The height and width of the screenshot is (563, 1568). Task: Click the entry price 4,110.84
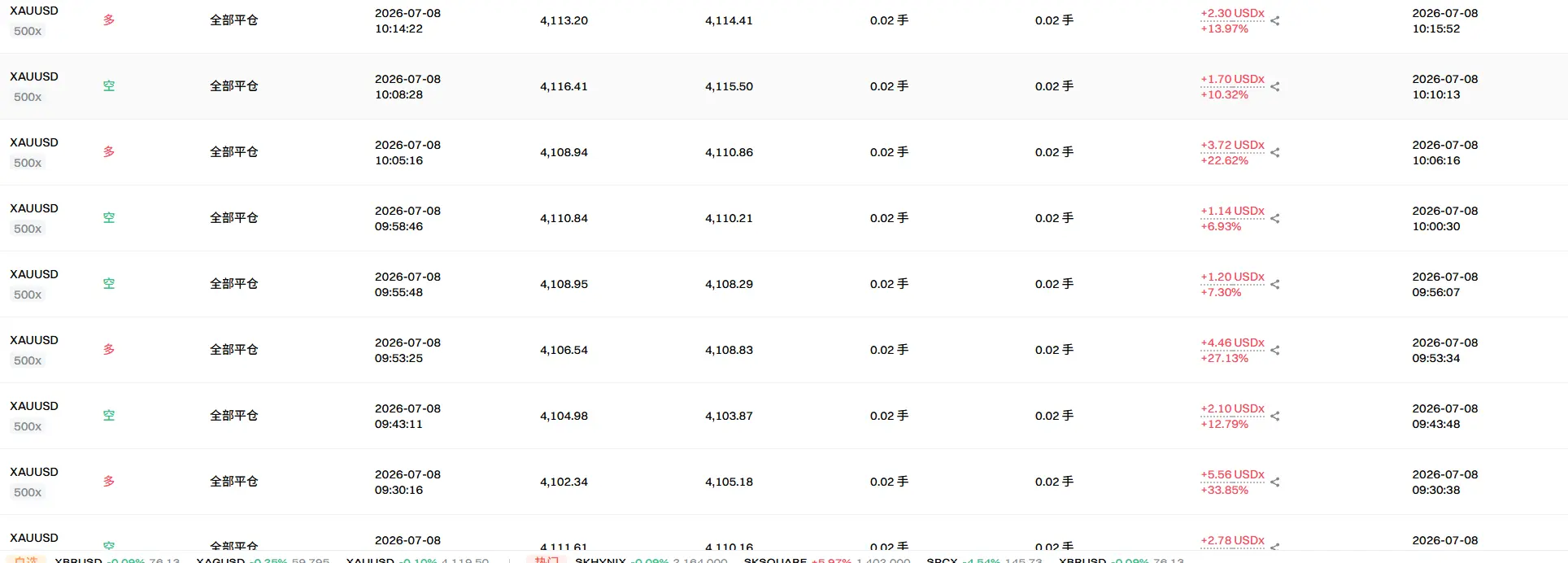[564, 218]
